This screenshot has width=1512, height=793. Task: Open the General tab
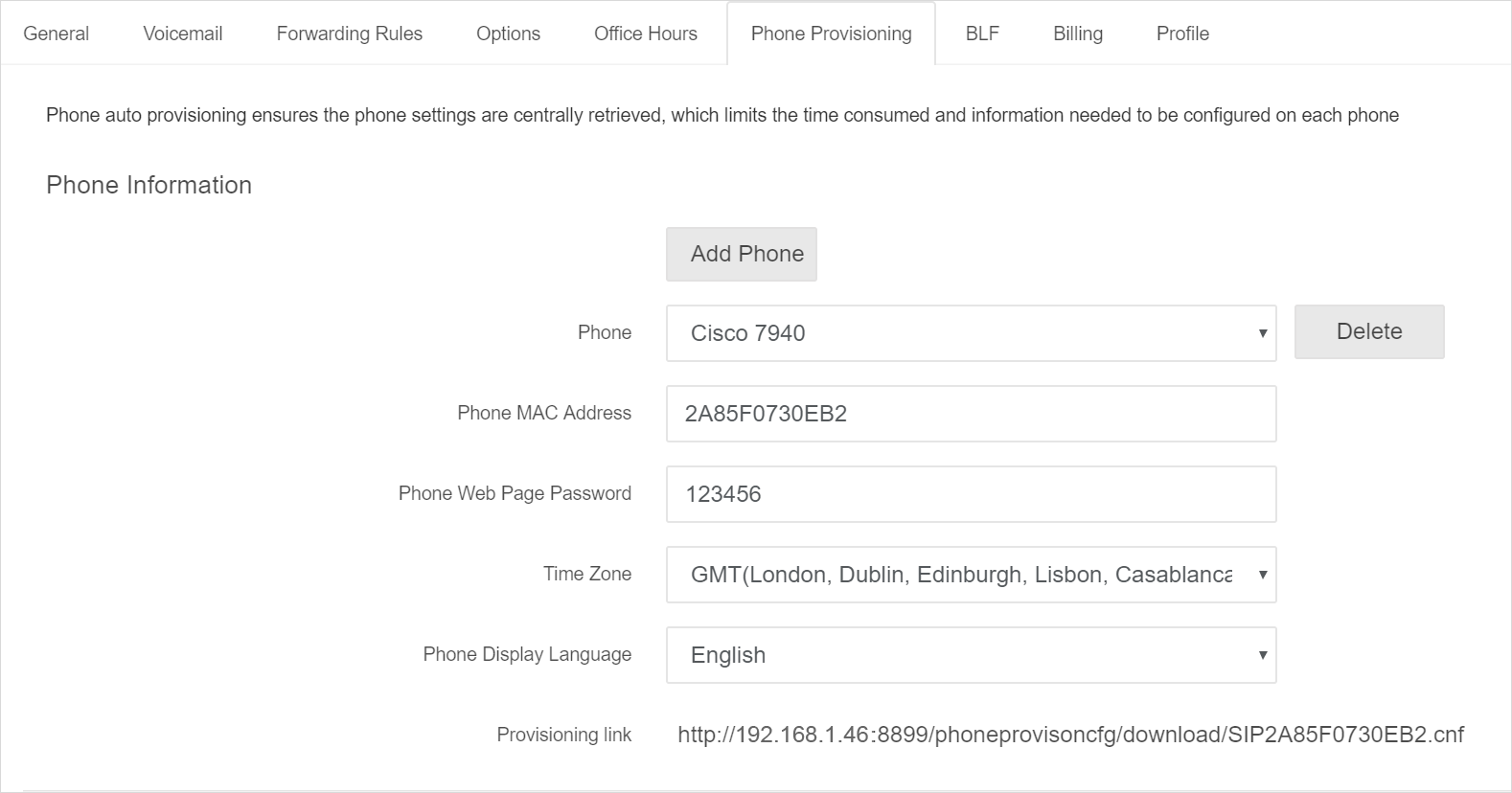56,34
